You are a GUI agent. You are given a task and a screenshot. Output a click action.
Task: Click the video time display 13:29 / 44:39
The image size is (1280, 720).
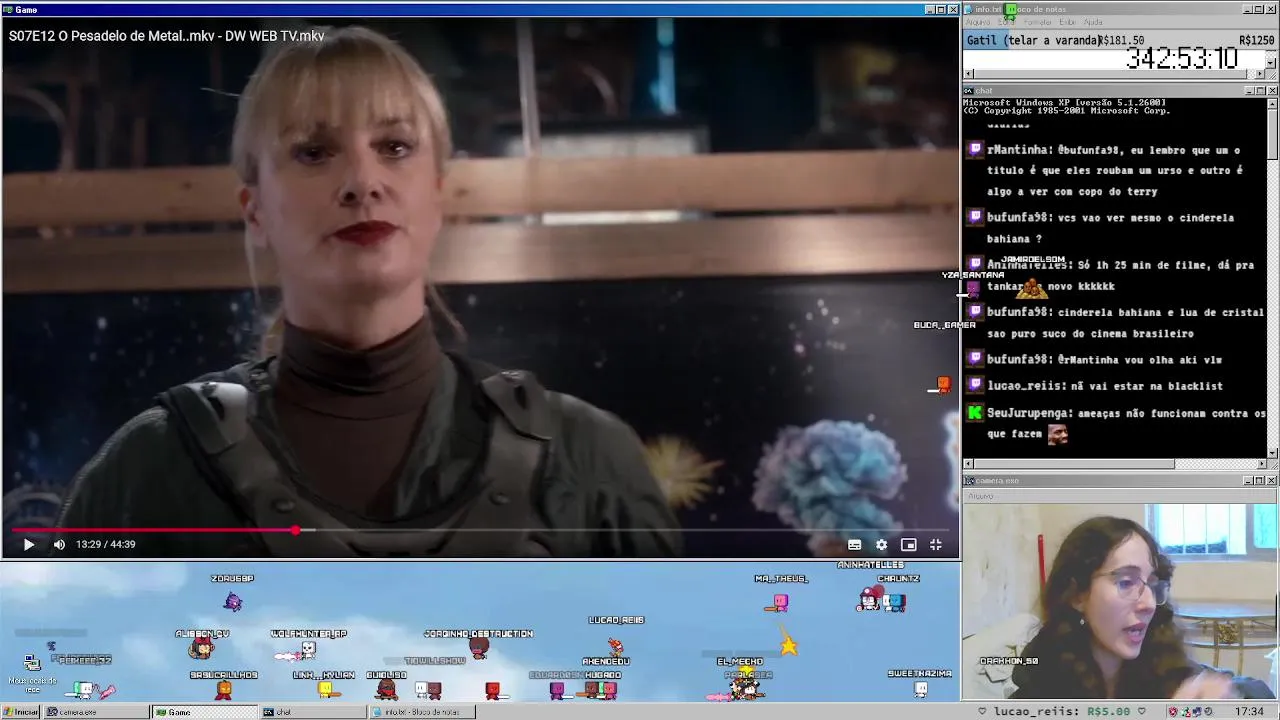point(105,544)
